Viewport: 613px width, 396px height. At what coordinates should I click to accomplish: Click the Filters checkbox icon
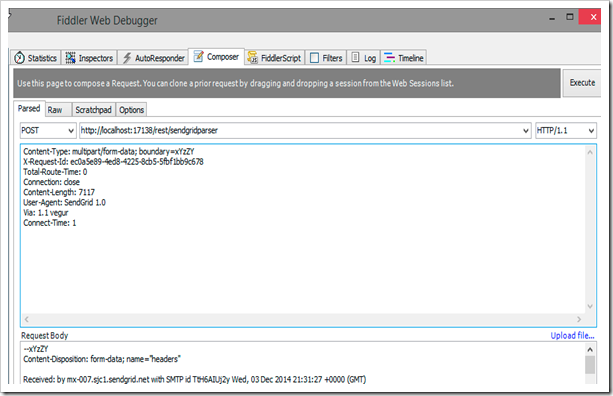314,58
